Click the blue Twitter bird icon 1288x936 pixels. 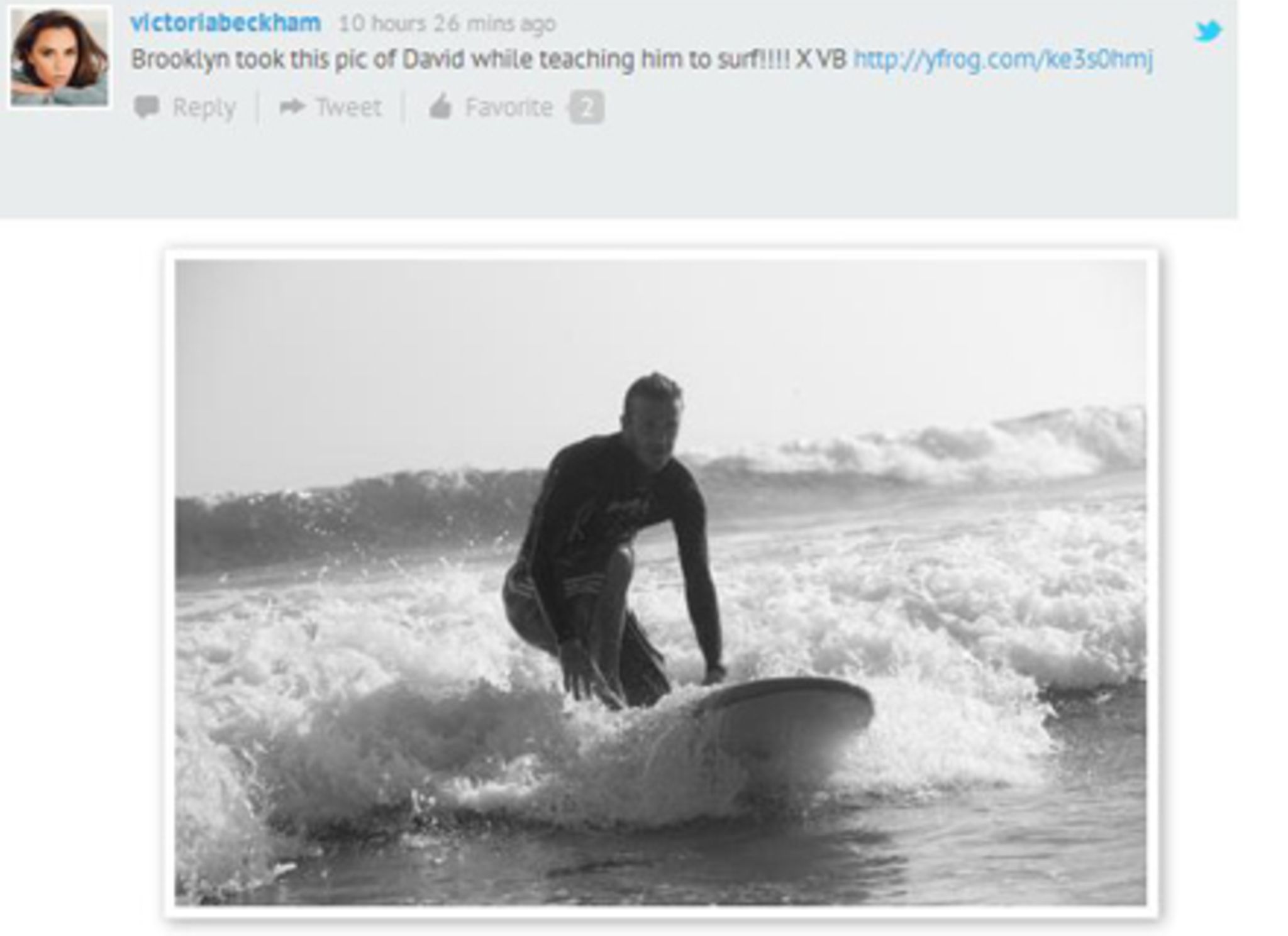pos(1208,31)
